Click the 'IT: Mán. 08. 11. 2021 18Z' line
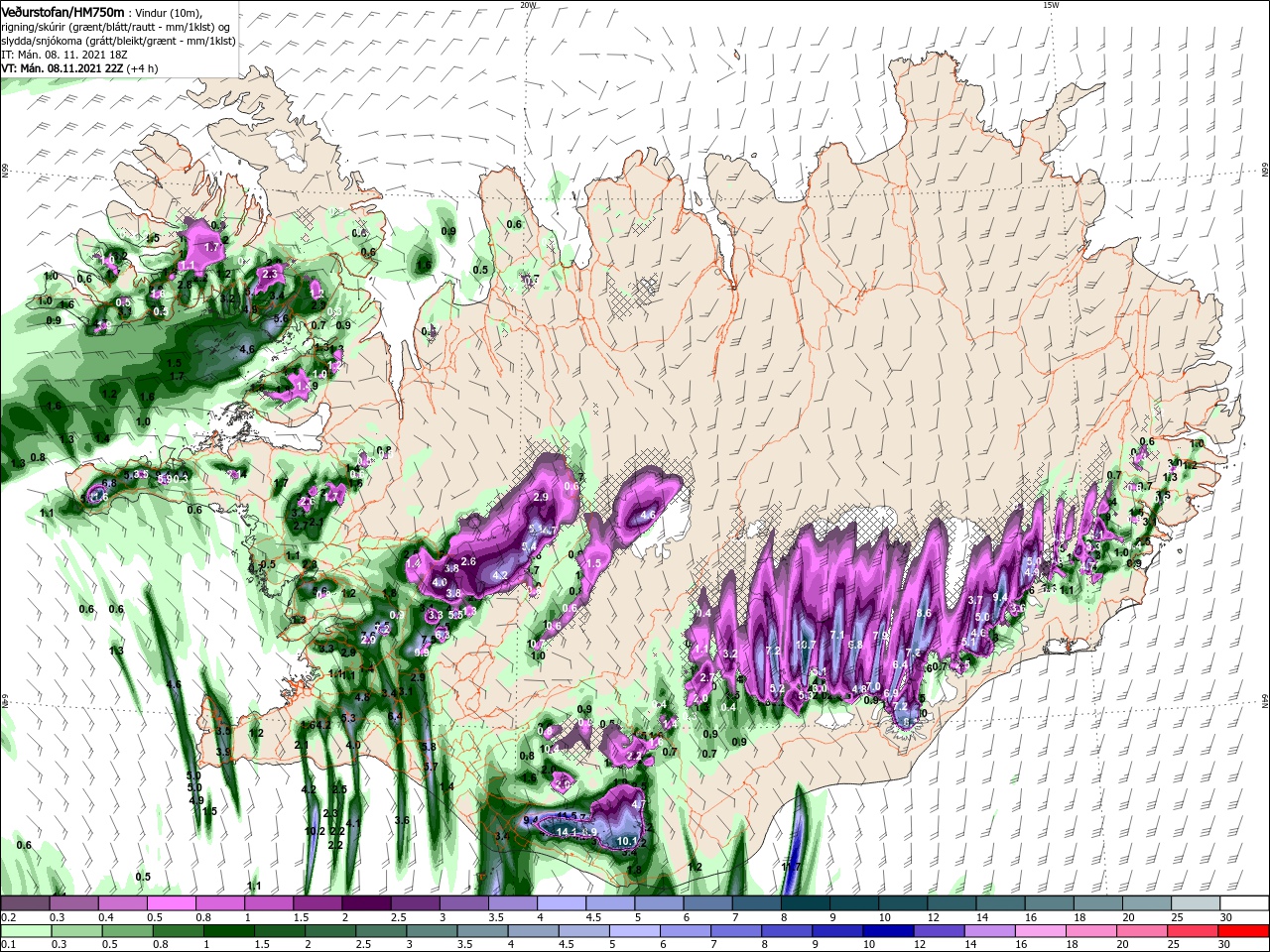Viewport: 1270px width, 952px height. (x=65, y=55)
